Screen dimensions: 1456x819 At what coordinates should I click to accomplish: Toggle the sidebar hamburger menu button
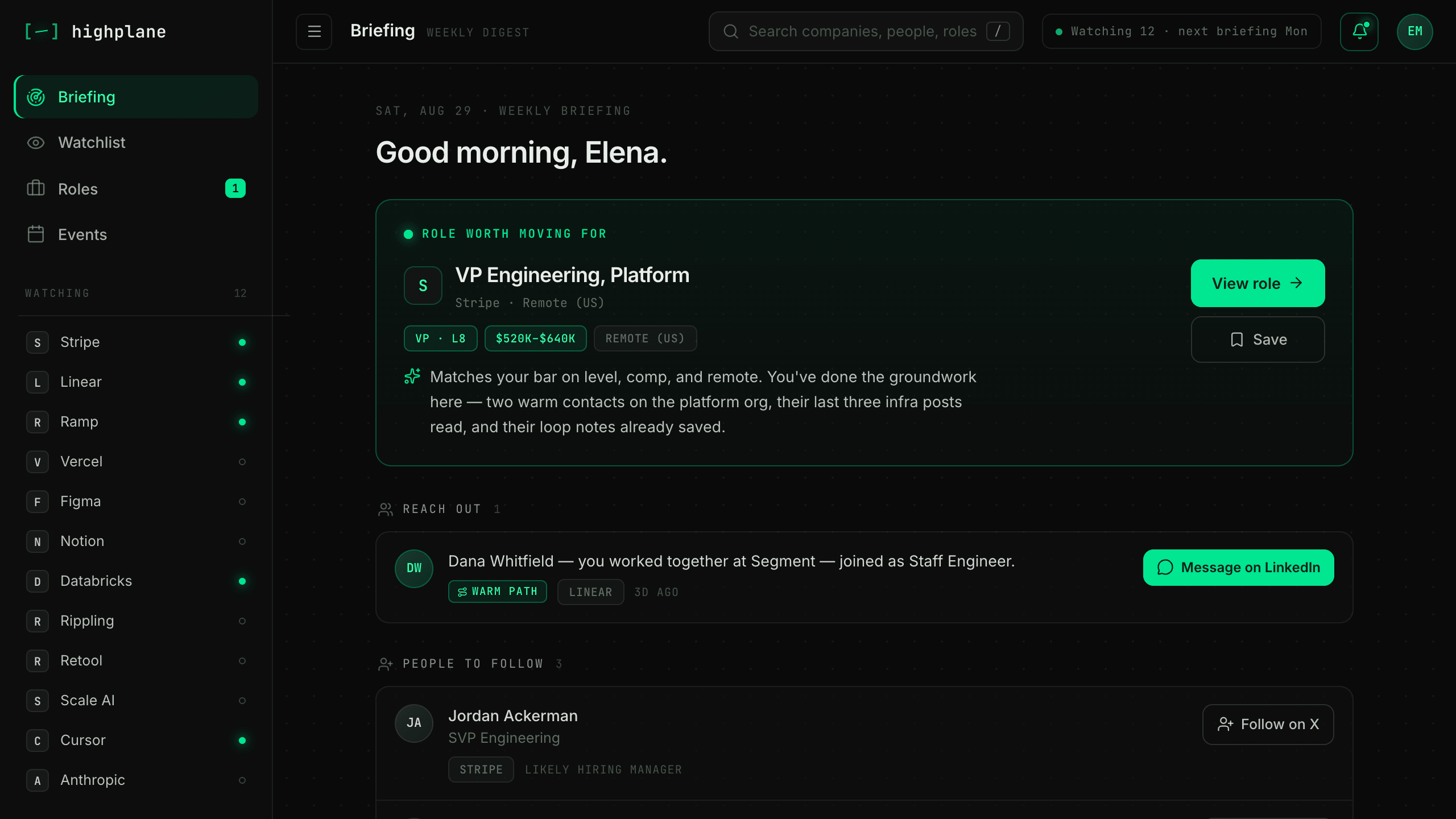(314, 31)
